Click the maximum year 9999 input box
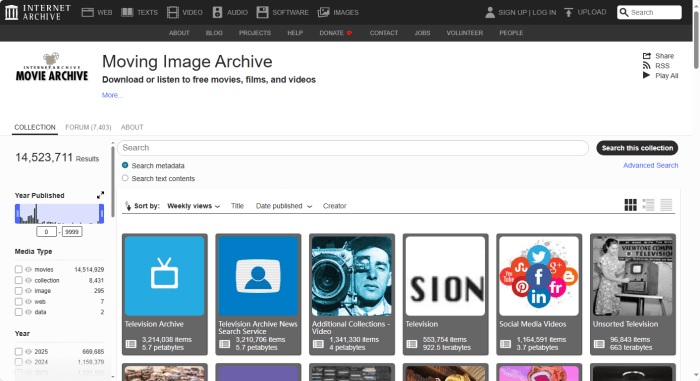The height and width of the screenshot is (381, 700). pyautogui.click(x=72, y=232)
